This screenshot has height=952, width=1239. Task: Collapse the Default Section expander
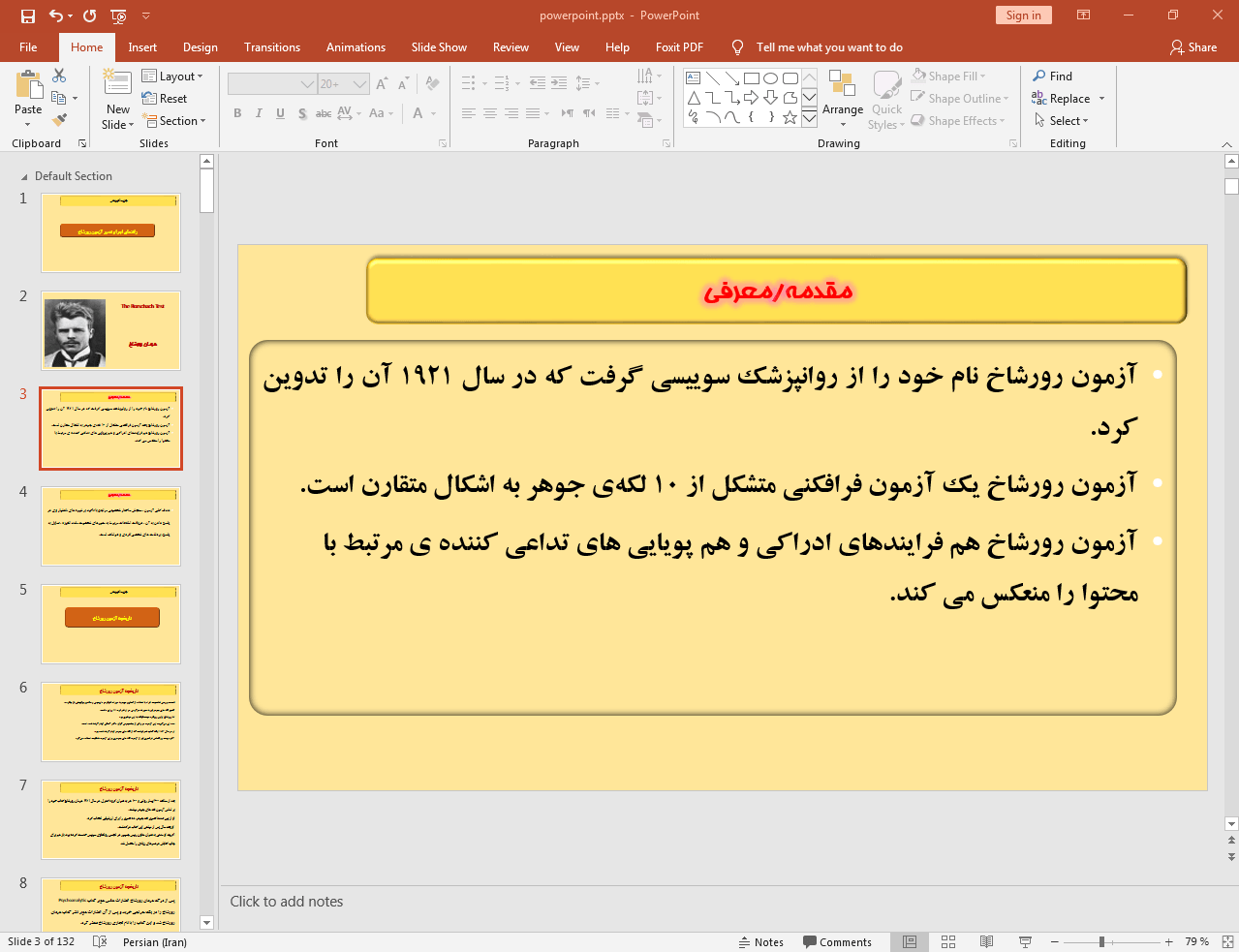point(24,177)
